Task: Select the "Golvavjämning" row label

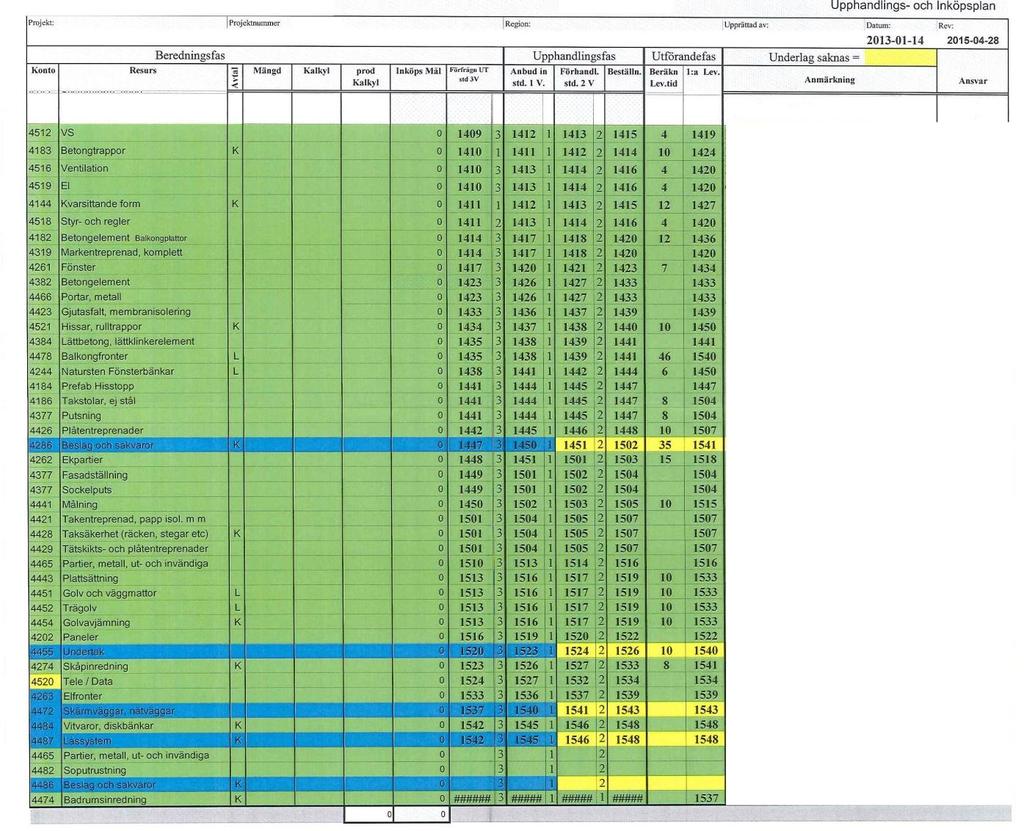Action: 97,623
